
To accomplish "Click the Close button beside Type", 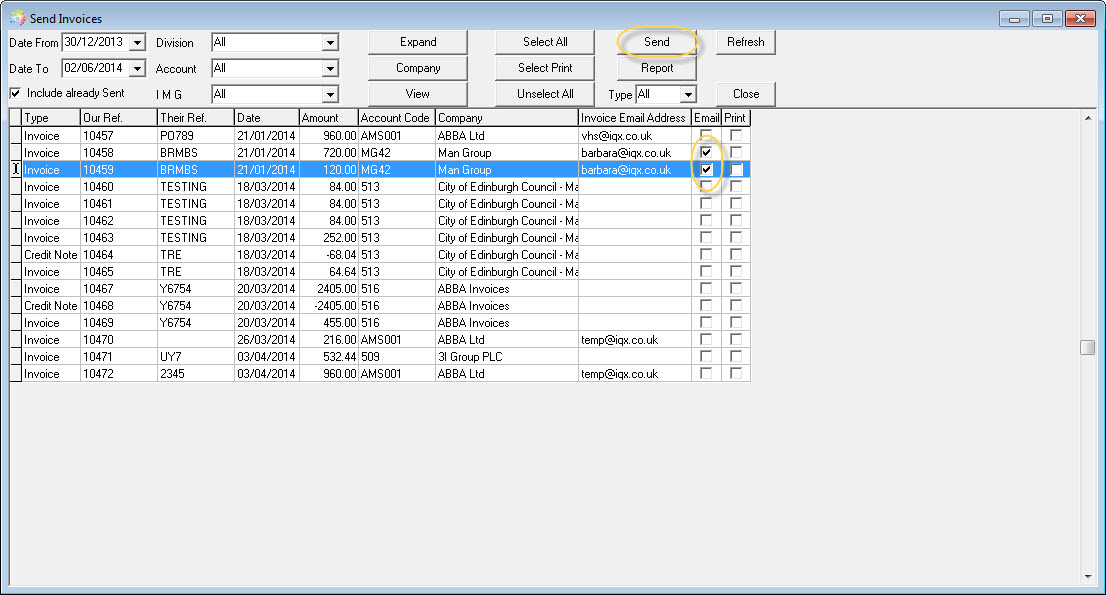I will click(746, 94).
